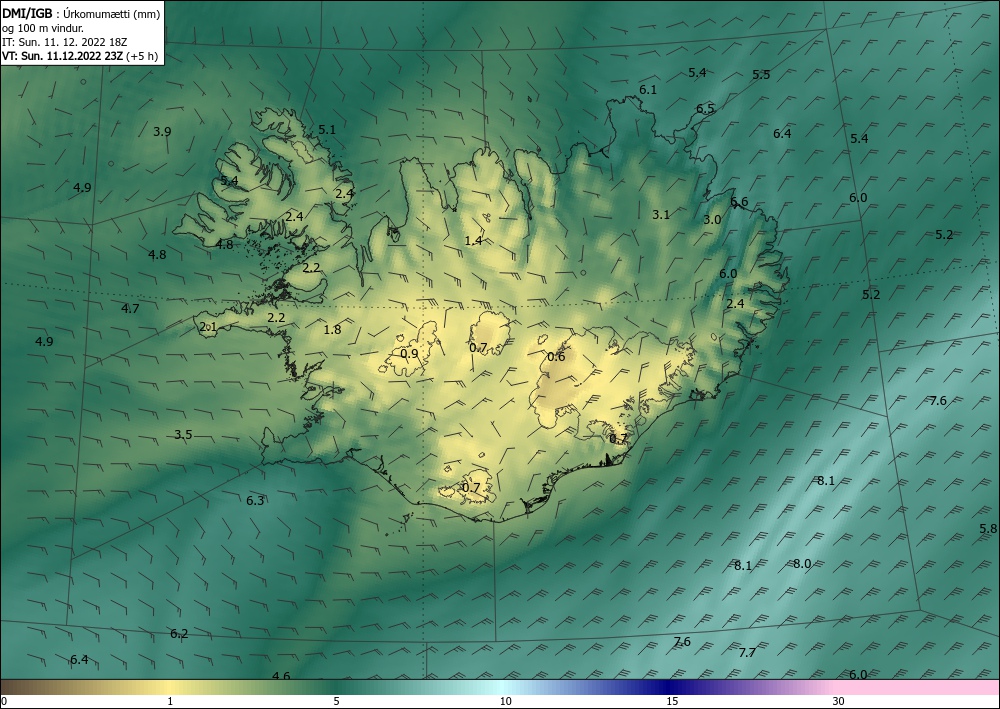Click the yellow section of the color scale

pos(170,687)
